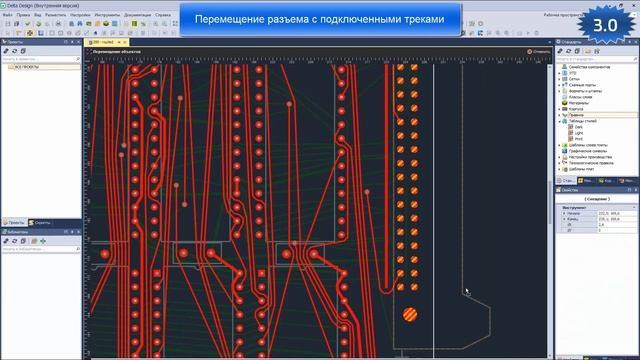Click the teal square toolbar icon
Viewport: 640px width, 360px height.
pos(115,24)
